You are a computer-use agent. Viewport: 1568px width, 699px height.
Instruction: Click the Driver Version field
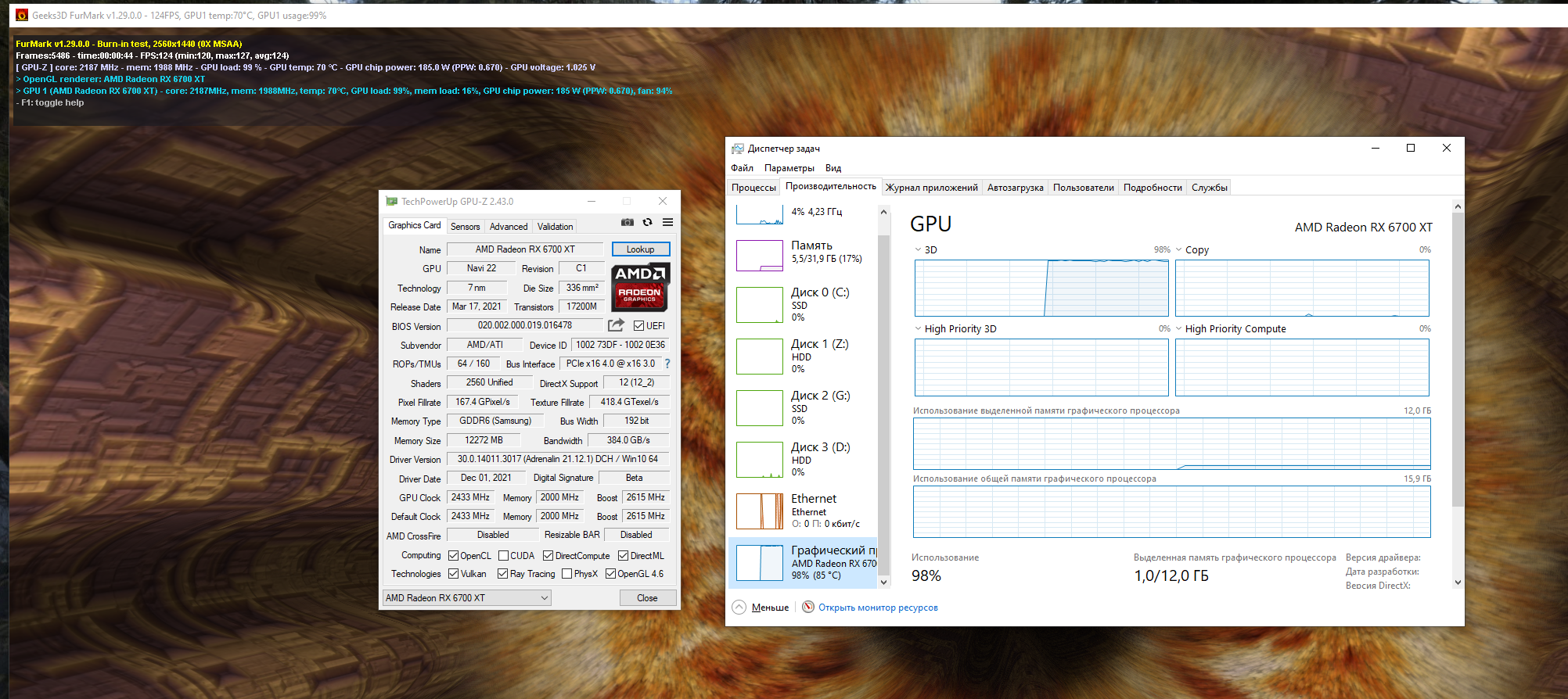pyautogui.click(x=558, y=459)
